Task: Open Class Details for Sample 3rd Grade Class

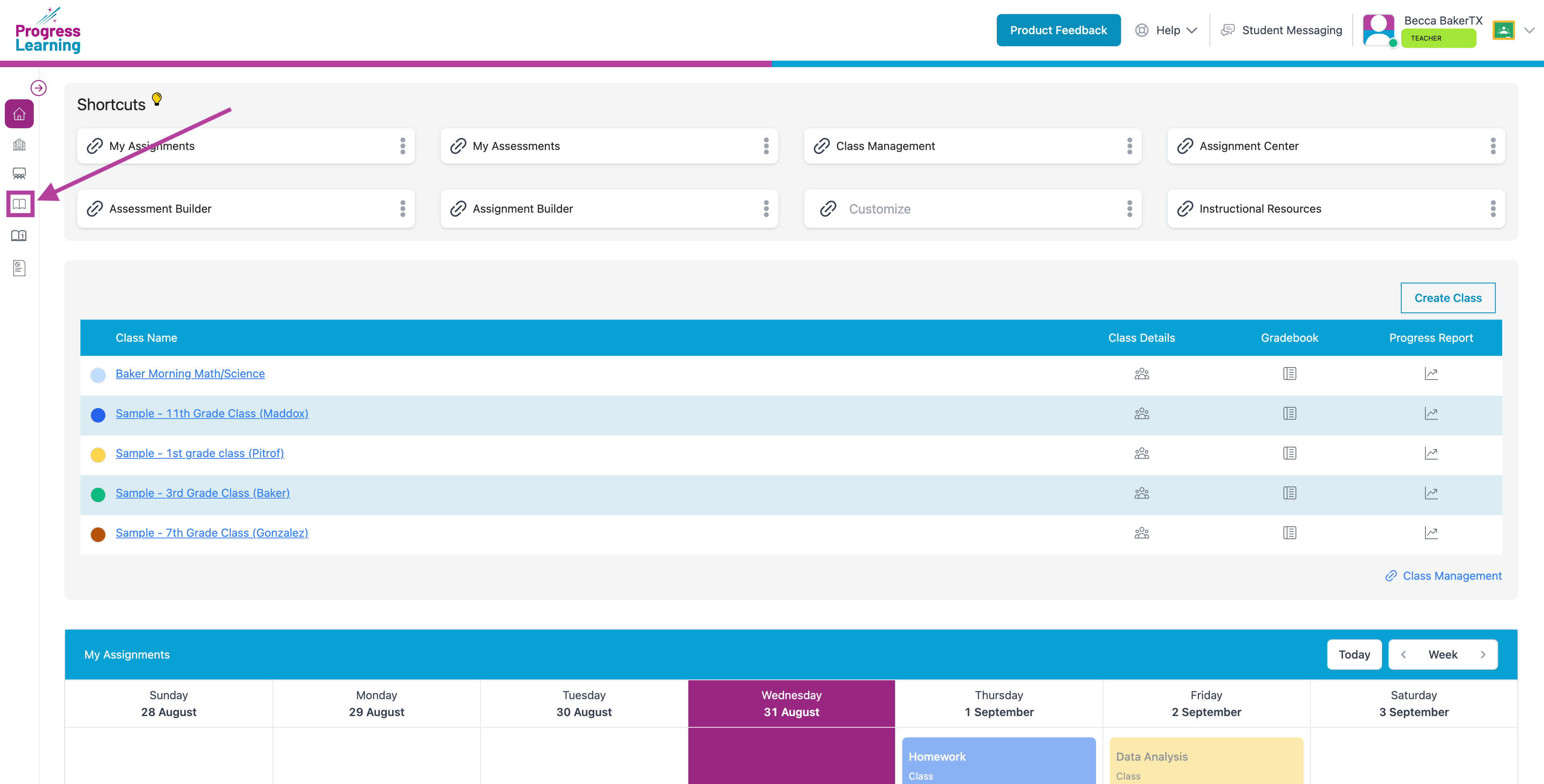Action: tap(1142, 493)
